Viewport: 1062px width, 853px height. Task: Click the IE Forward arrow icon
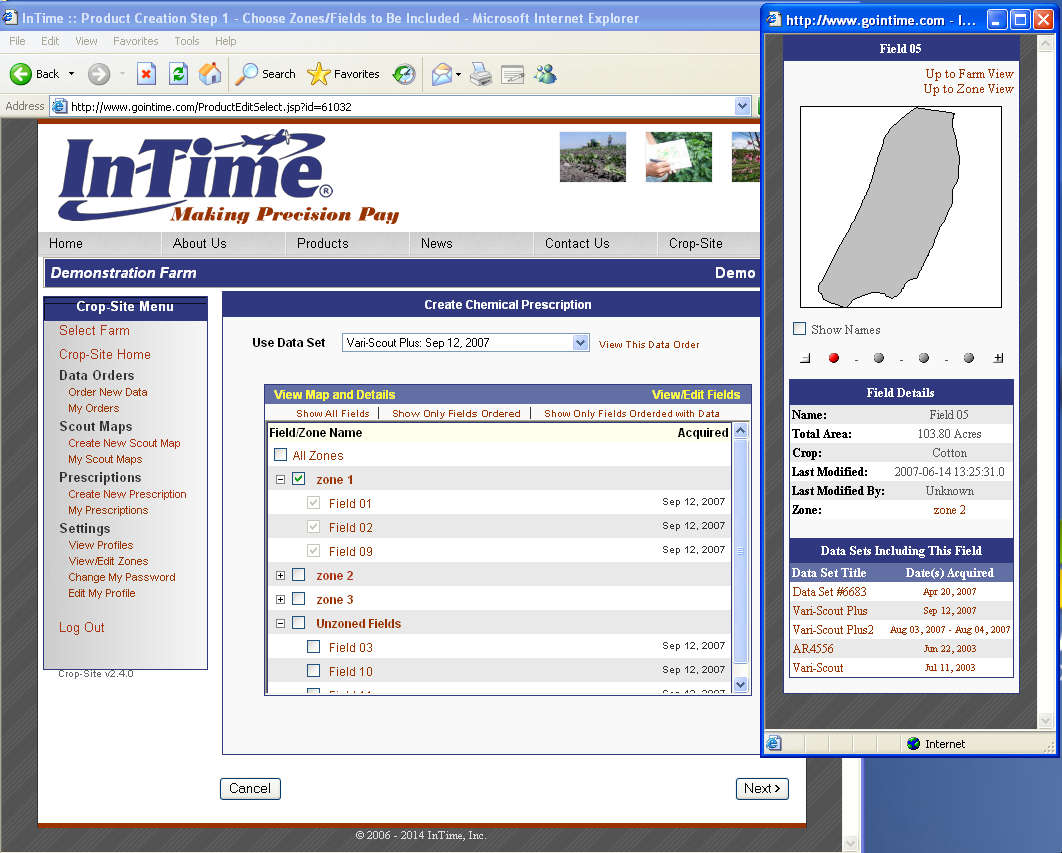[x=99, y=74]
